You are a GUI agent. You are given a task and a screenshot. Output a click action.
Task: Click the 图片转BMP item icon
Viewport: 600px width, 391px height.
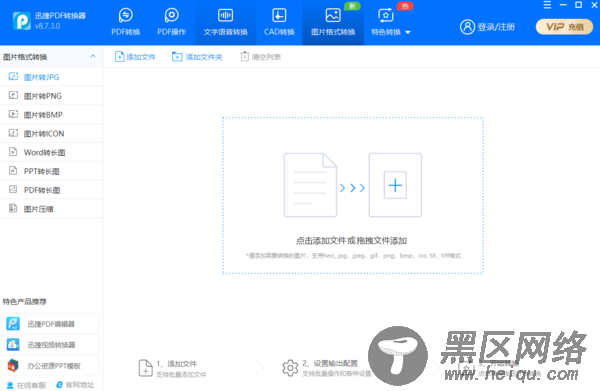13,114
